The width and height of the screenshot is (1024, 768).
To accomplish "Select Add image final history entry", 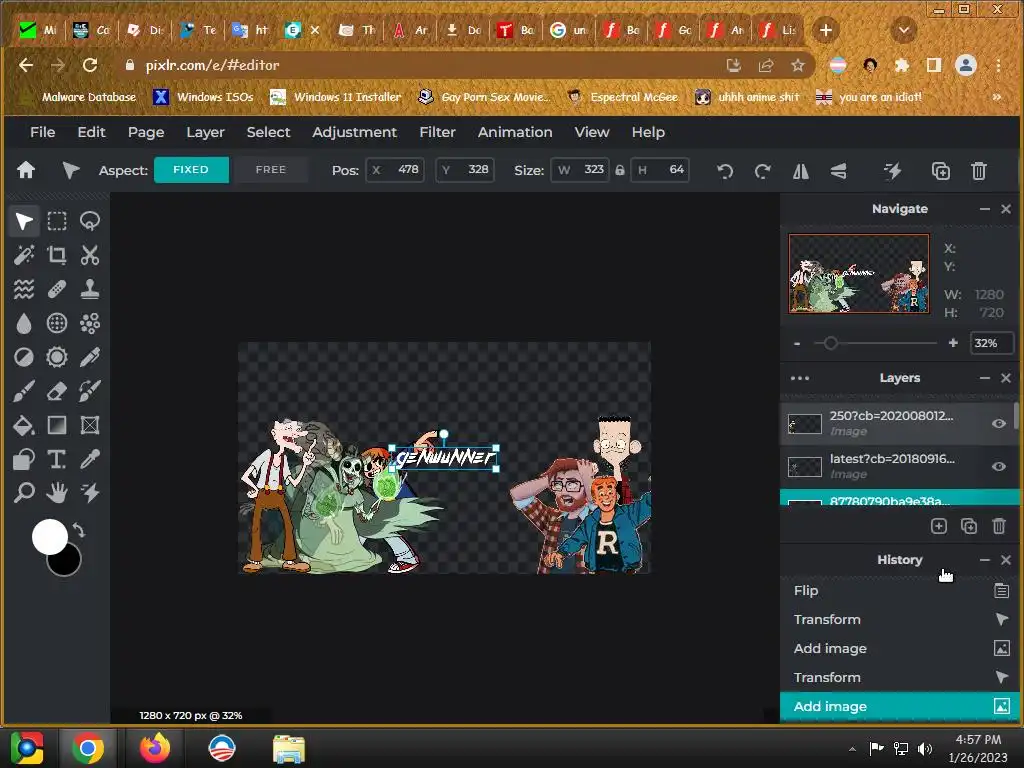I will 901,707.
